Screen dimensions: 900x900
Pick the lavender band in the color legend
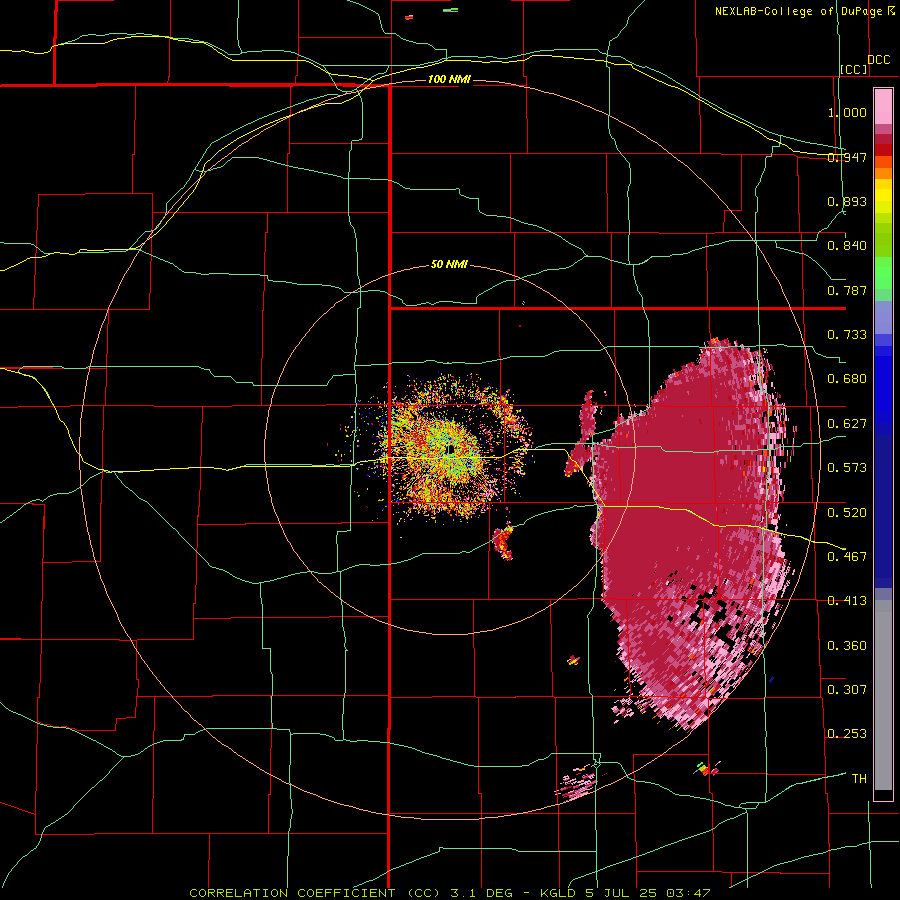pos(883,317)
